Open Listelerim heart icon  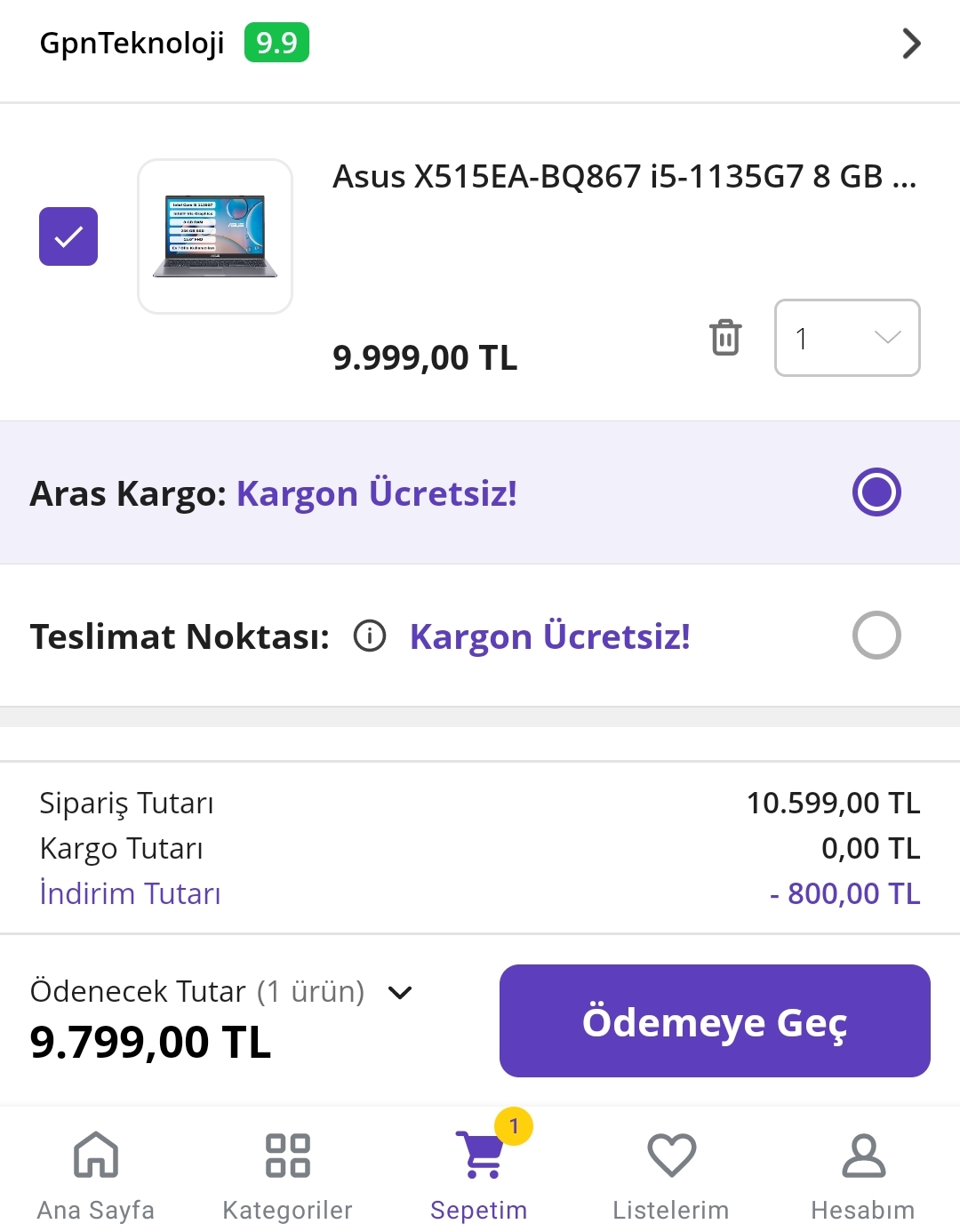coord(671,1155)
